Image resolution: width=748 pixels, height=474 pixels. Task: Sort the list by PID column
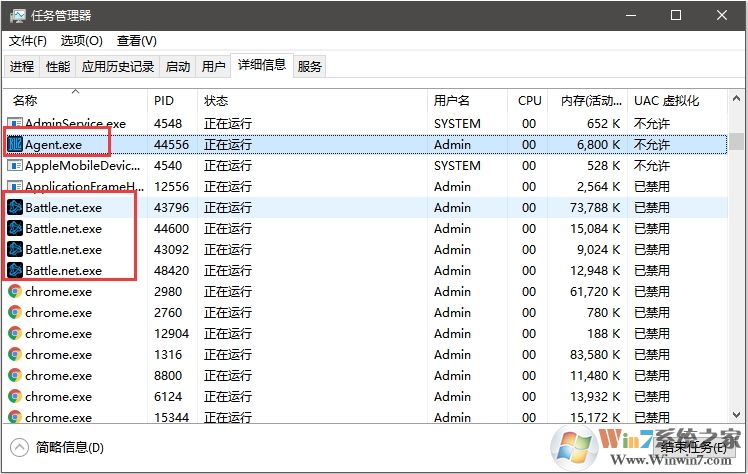click(164, 101)
